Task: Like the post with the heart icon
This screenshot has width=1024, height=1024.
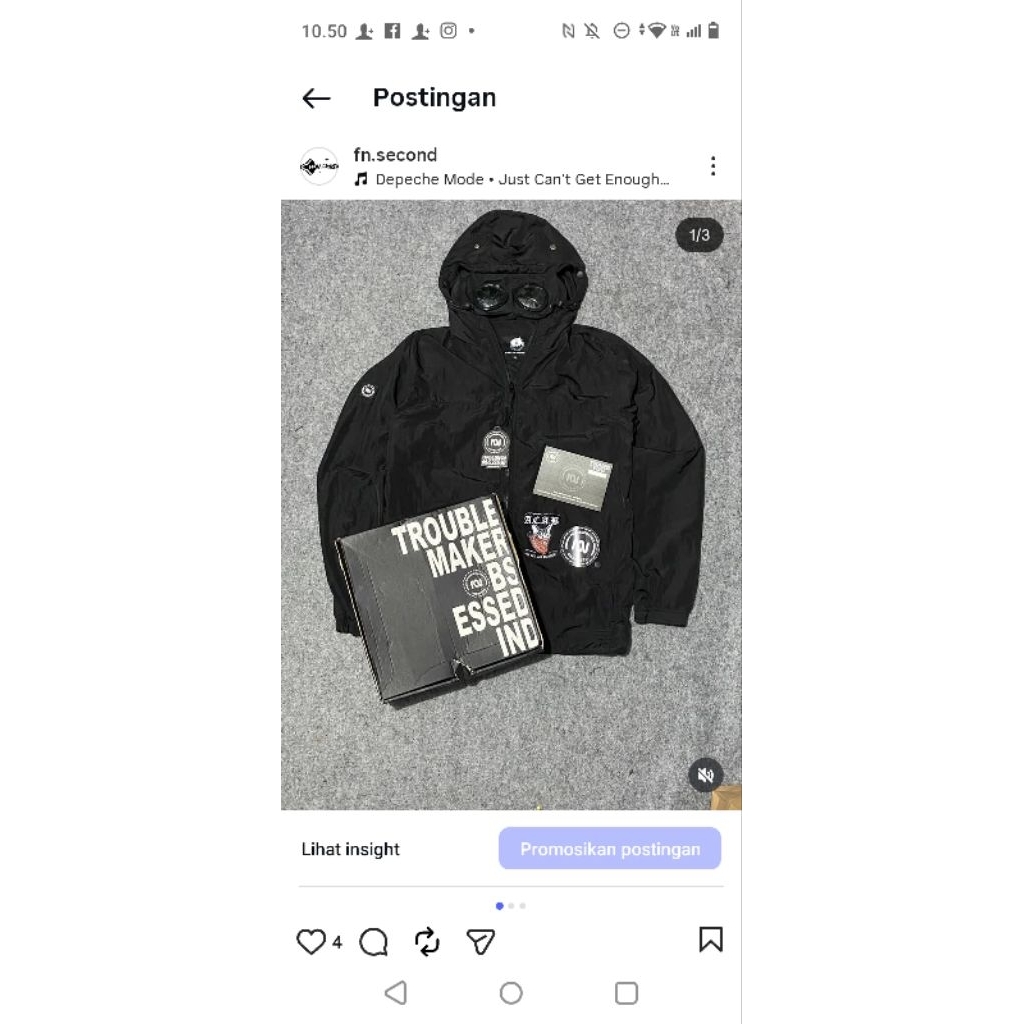Action: coord(311,941)
